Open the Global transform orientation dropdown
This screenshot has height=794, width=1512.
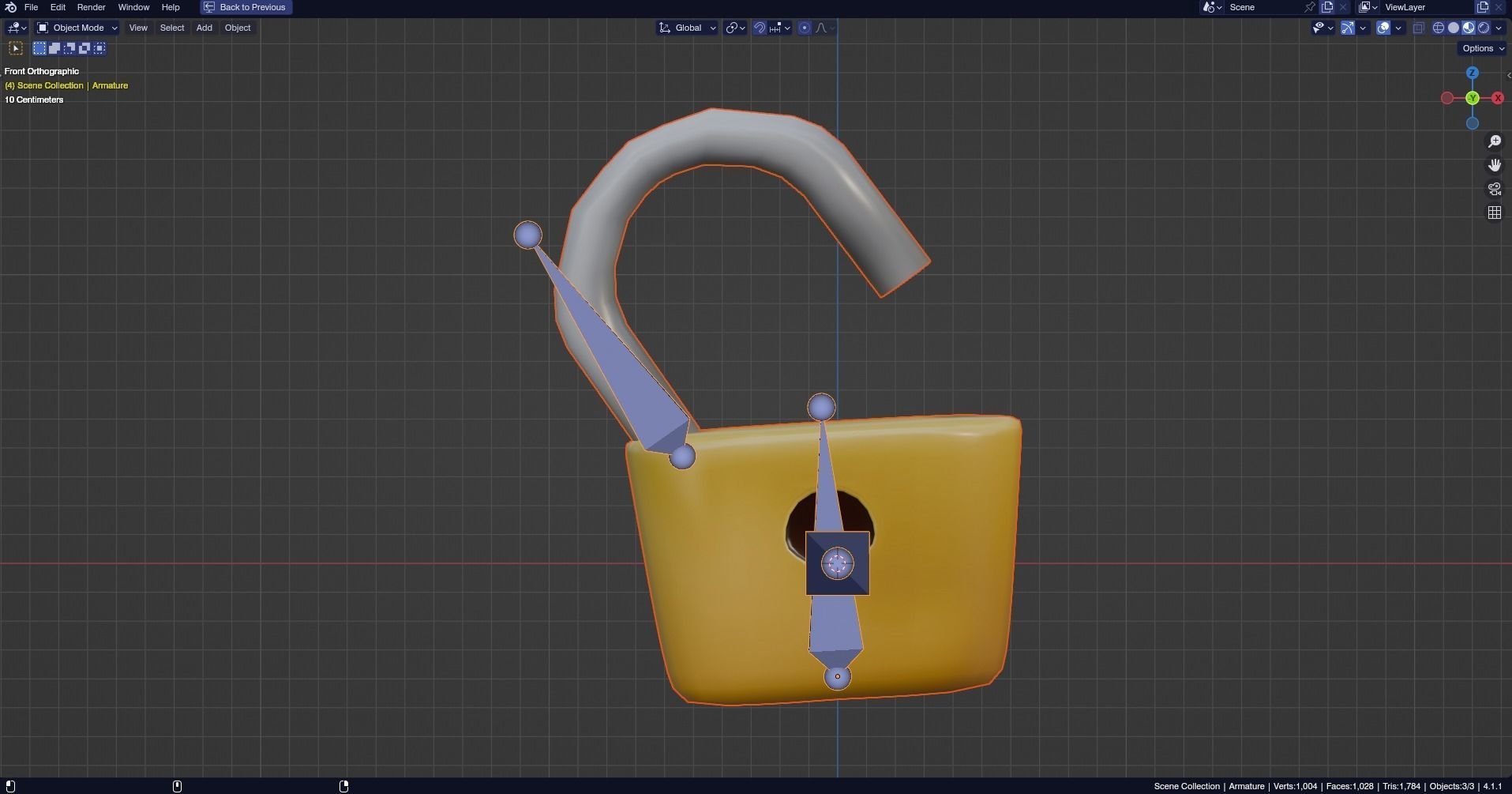[687, 28]
